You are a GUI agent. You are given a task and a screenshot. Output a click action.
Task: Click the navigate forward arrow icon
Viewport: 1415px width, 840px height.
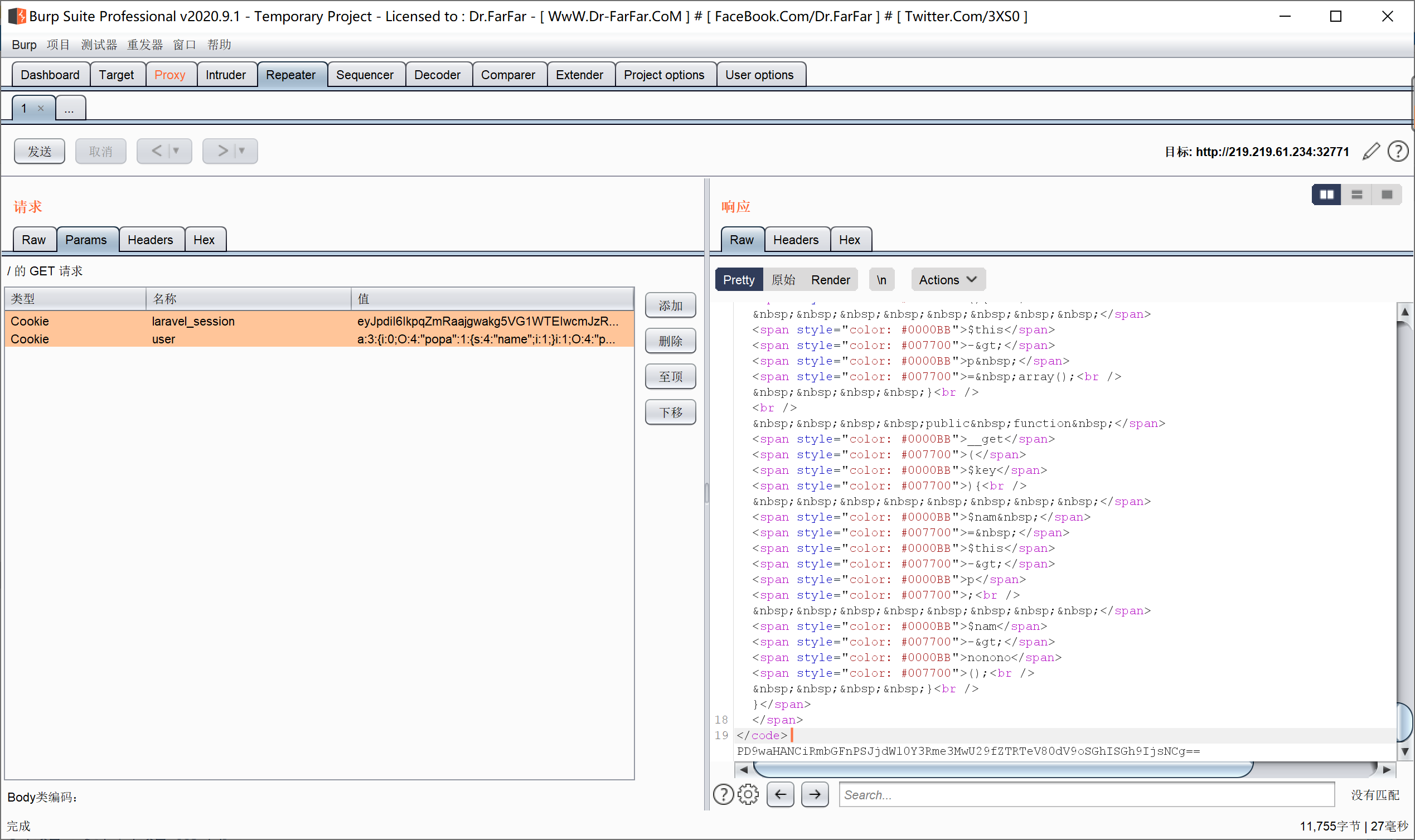point(816,794)
